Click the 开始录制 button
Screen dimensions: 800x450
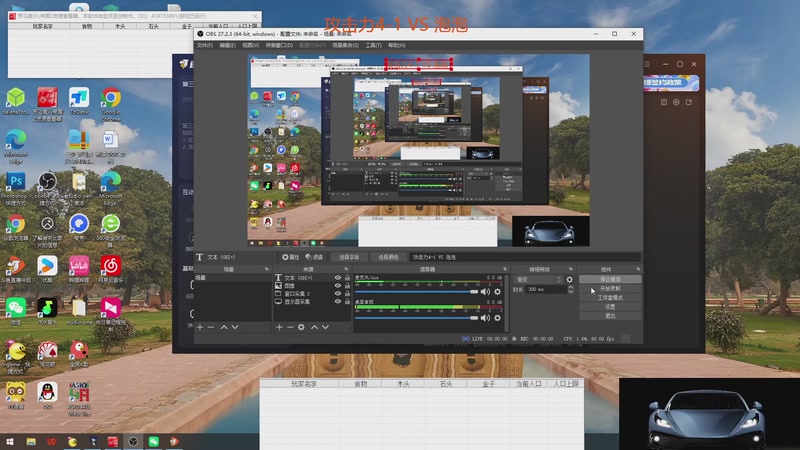pyautogui.click(x=610, y=289)
